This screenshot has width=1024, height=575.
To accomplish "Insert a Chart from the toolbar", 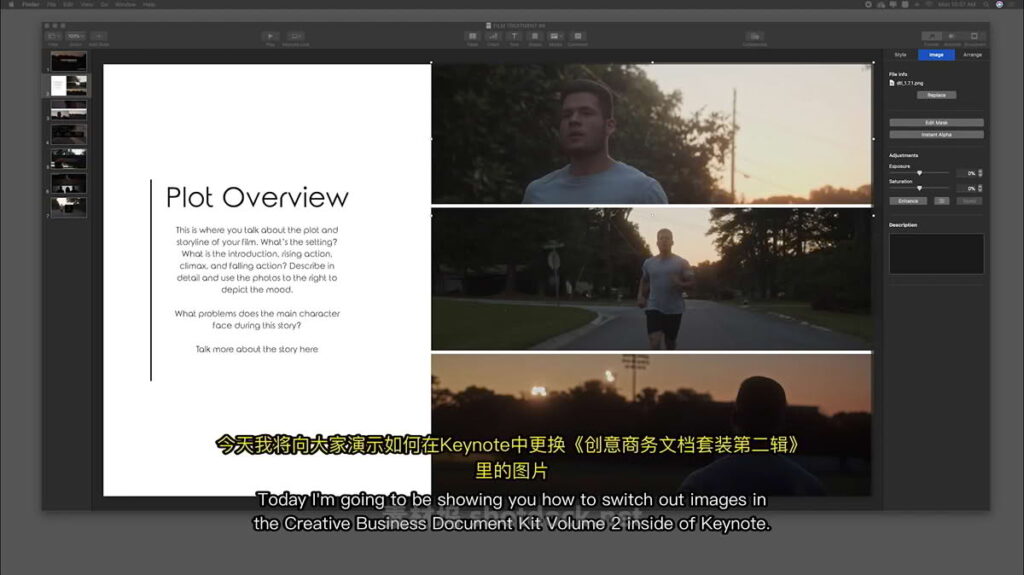I will [493, 37].
